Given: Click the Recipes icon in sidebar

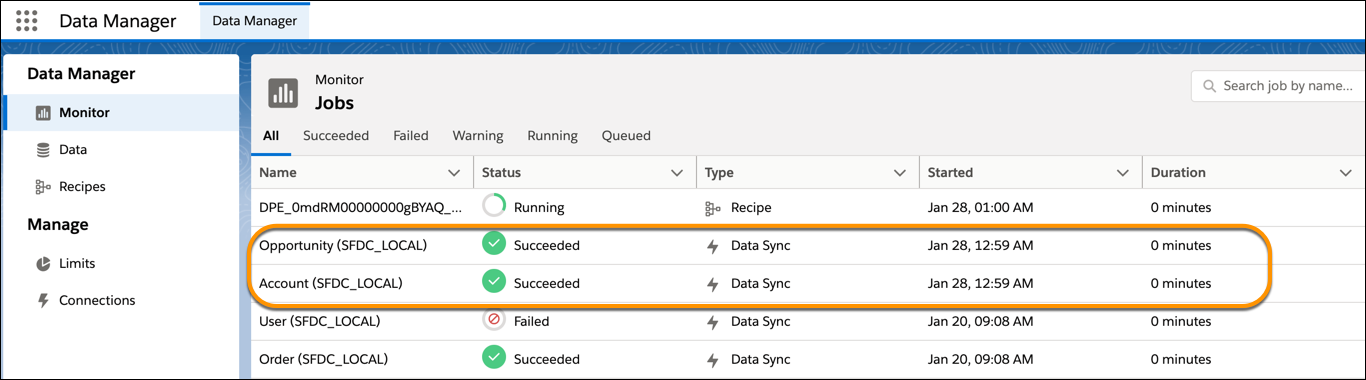Looking at the screenshot, I should coord(43,187).
